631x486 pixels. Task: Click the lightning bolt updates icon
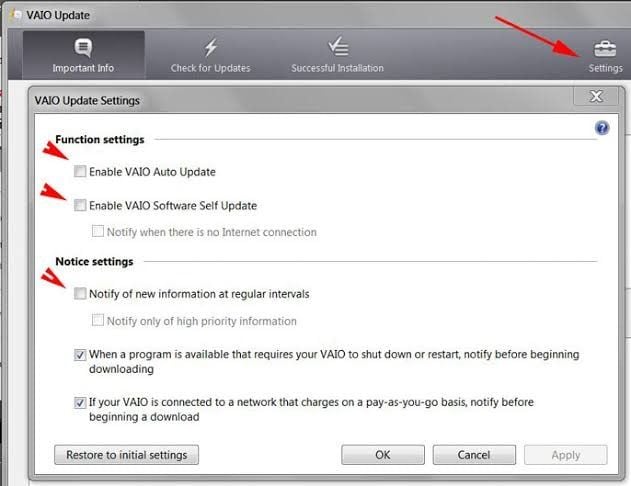[x=210, y=47]
